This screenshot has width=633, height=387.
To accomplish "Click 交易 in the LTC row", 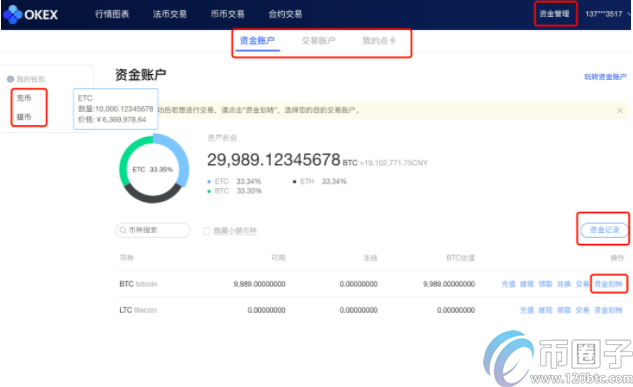I will click(x=582, y=310).
